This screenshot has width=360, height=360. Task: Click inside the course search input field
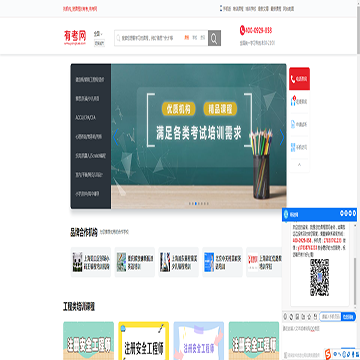click(149, 38)
